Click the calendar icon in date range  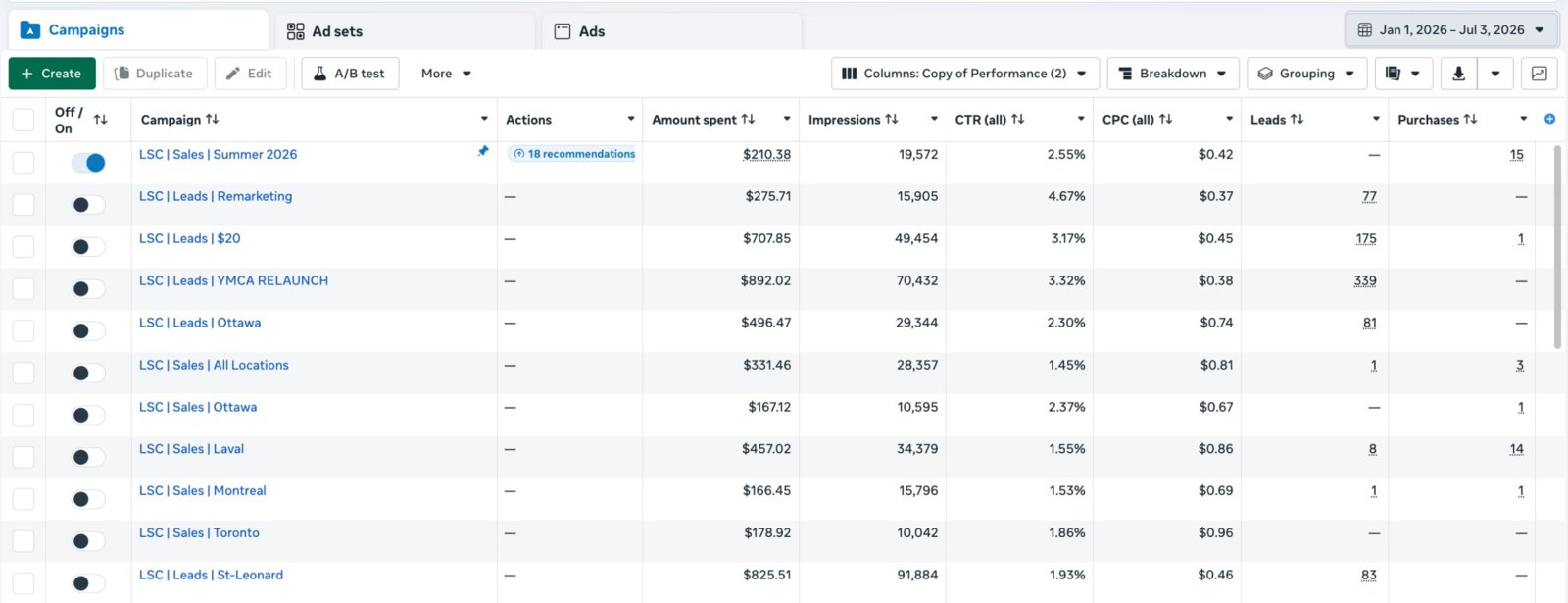coord(1364,30)
